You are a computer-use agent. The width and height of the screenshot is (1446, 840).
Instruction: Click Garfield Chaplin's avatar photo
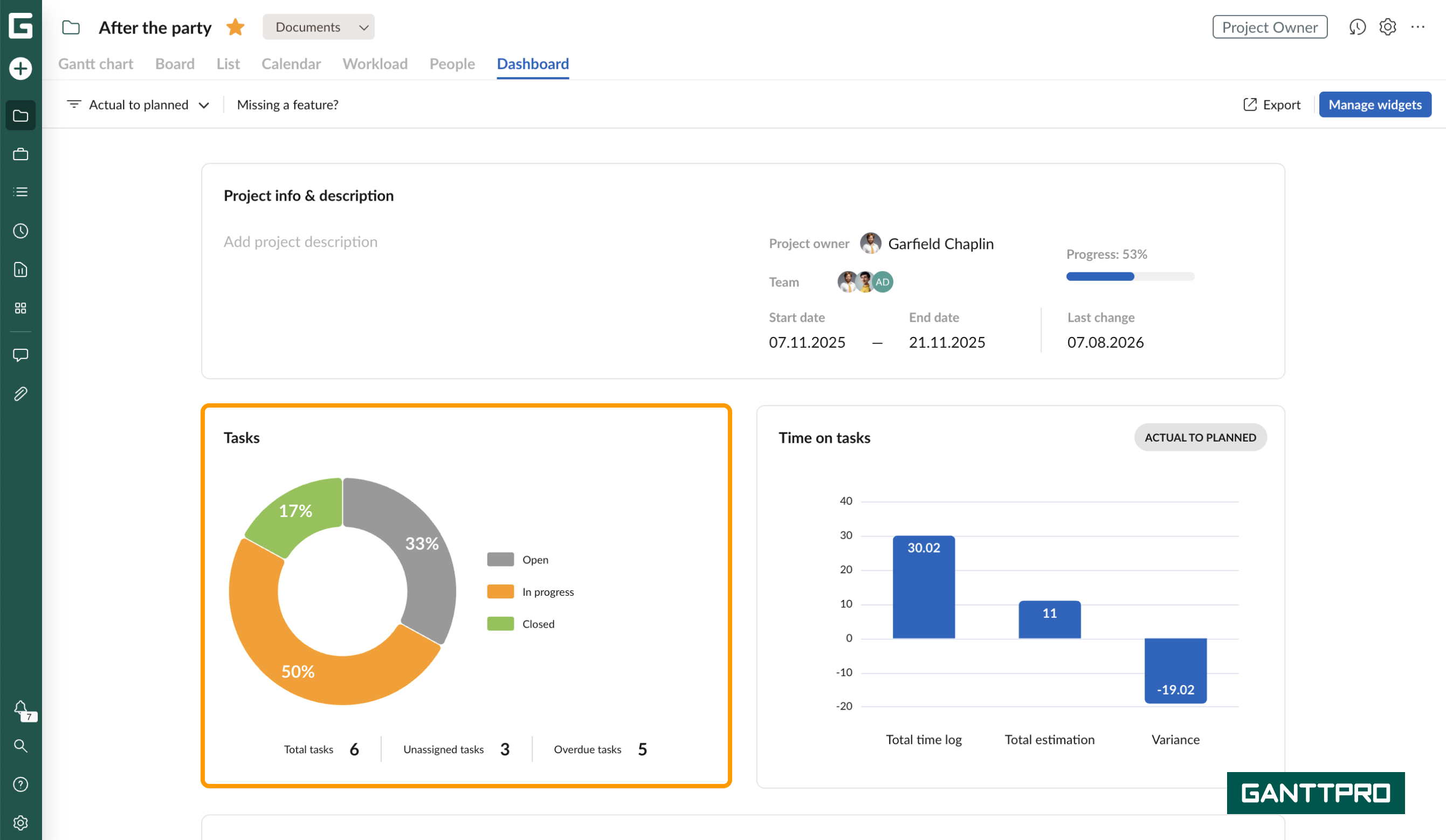tap(871, 243)
